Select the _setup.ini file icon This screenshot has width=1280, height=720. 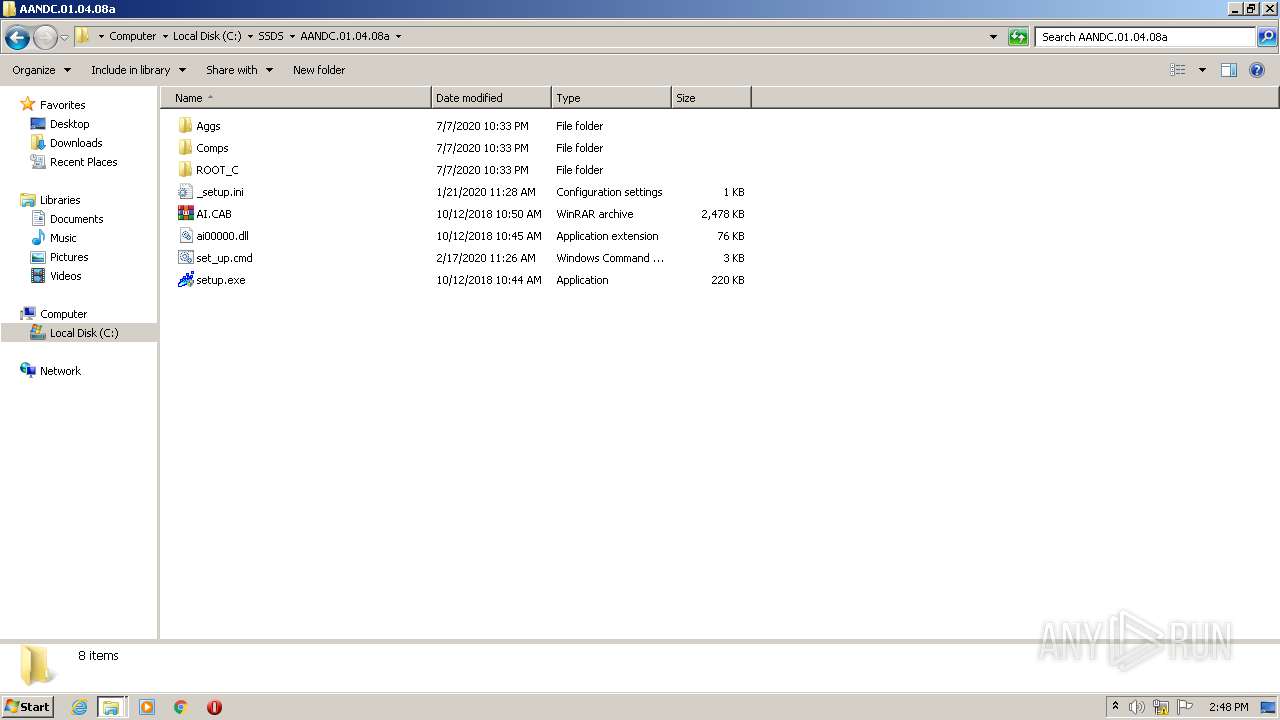coord(185,192)
